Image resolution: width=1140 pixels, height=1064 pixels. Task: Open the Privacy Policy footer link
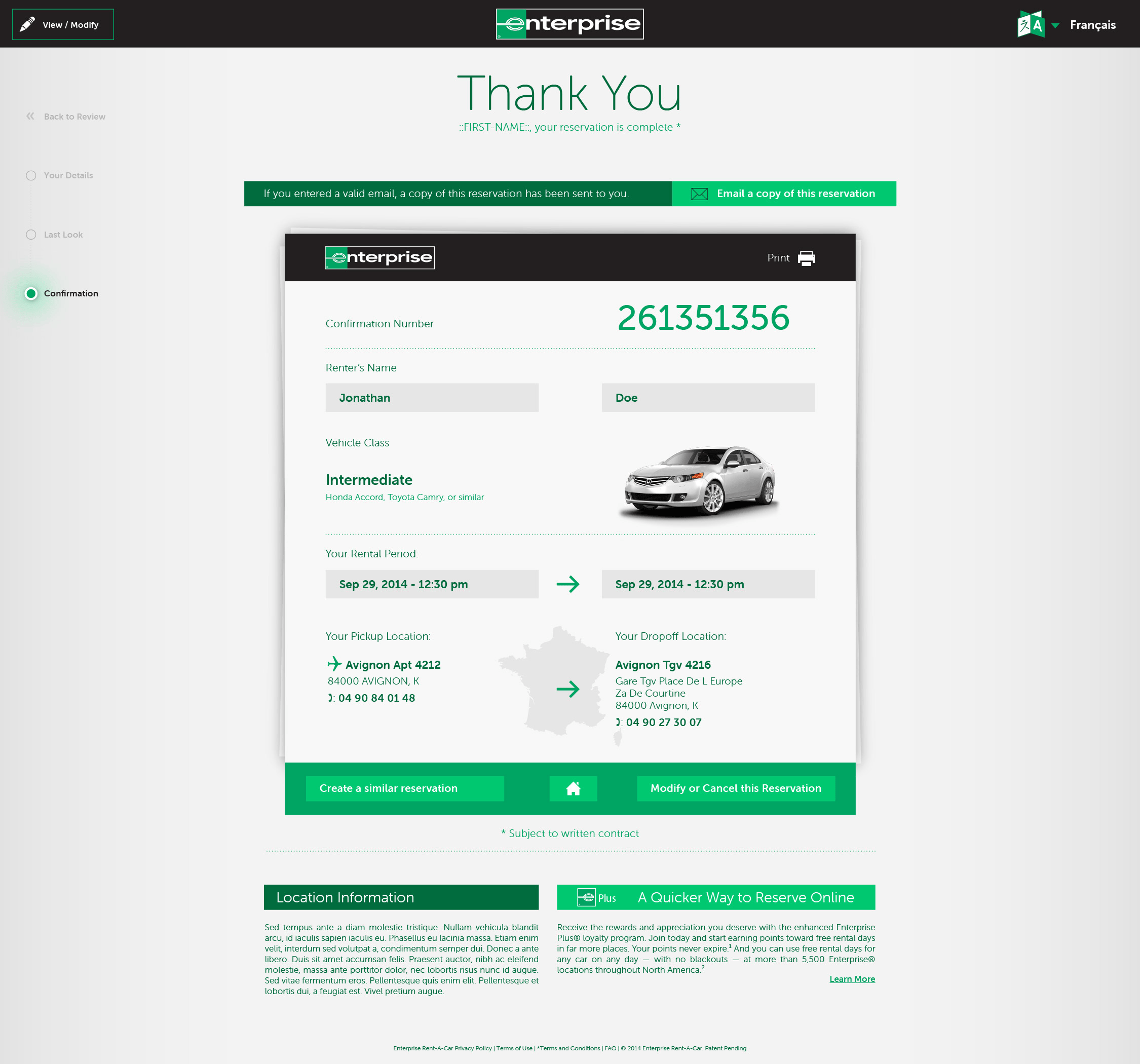click(442, 1048)
